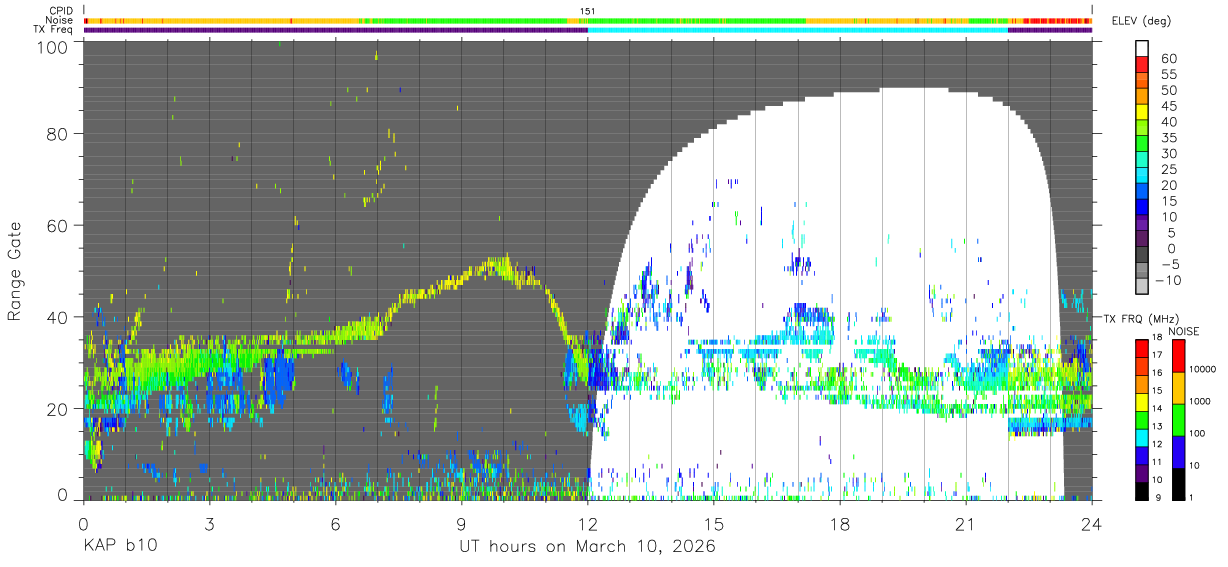Click the elevation legend value 40
The width and height of the screenshot is (1228, 567).
click(x=1169, y=122)
